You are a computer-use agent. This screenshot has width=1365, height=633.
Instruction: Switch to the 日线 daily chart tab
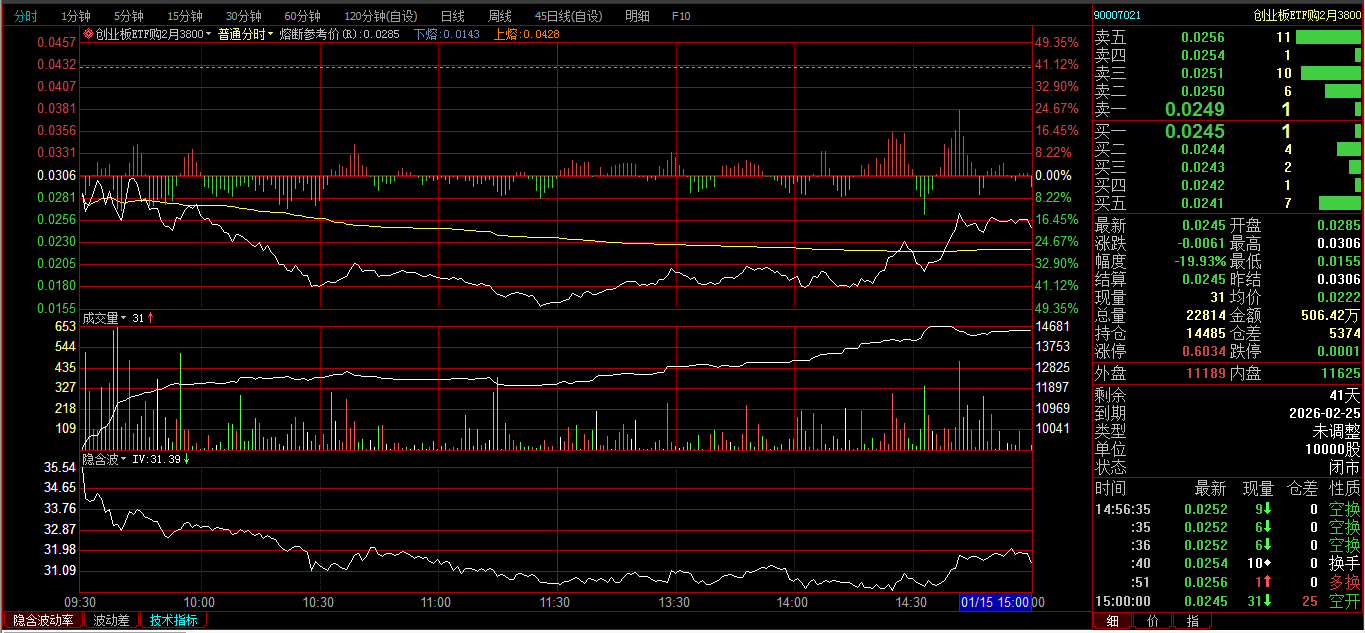[452, 16]
